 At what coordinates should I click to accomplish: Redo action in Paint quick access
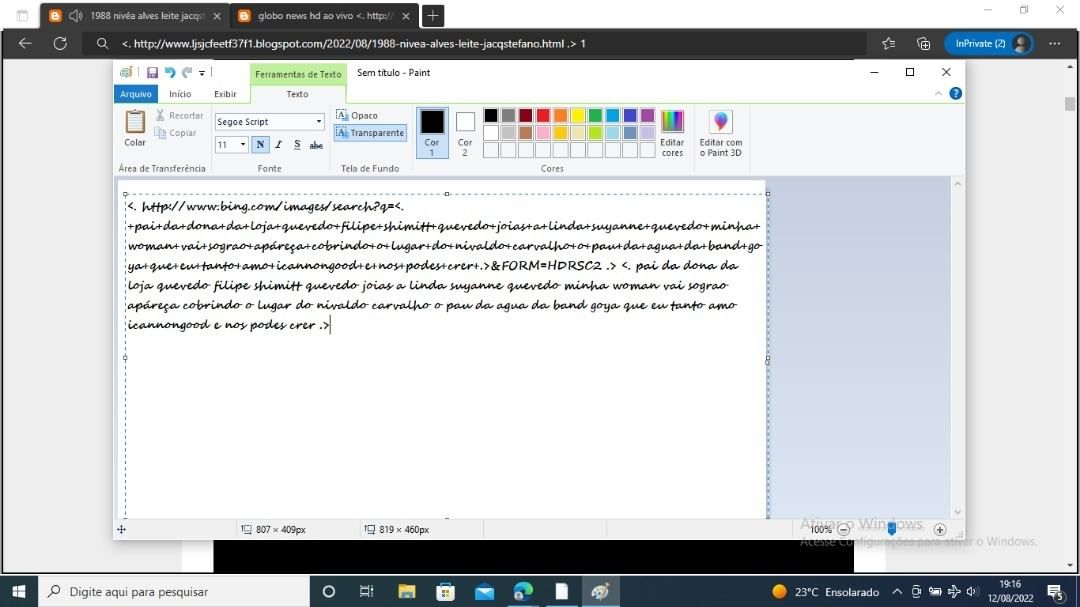pos(187,72)
